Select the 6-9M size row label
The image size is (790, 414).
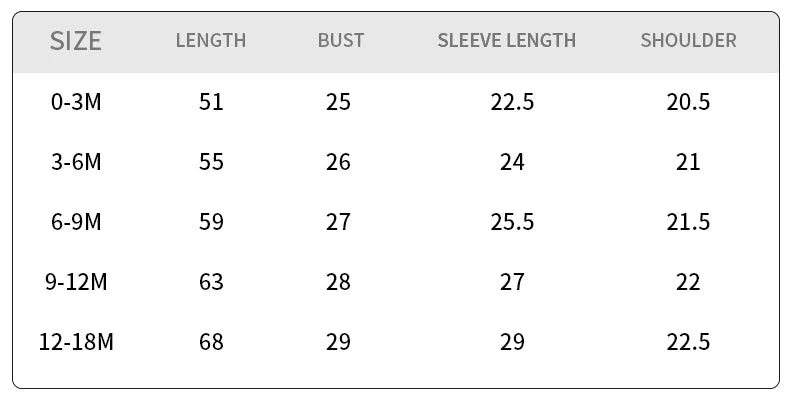pos(76,222)
